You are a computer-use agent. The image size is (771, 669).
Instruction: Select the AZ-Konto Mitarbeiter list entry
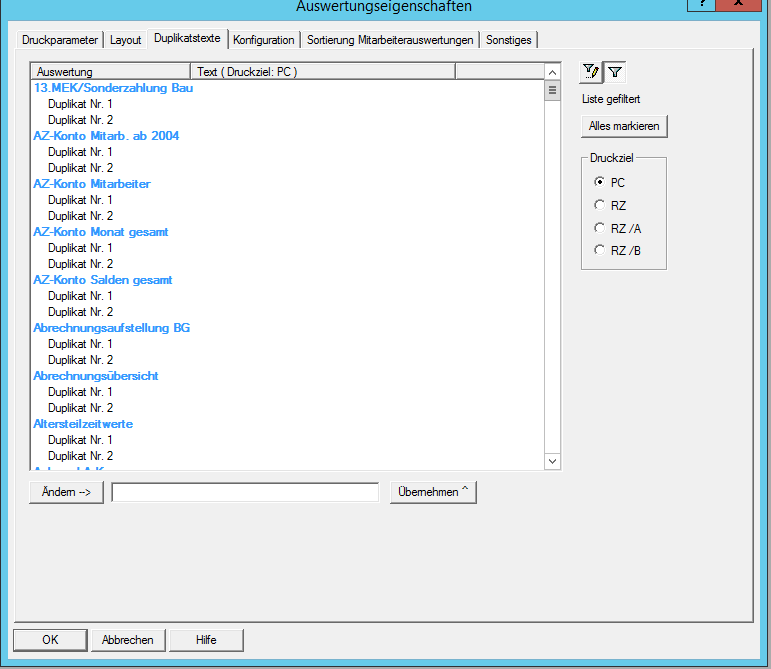[92, 184]
